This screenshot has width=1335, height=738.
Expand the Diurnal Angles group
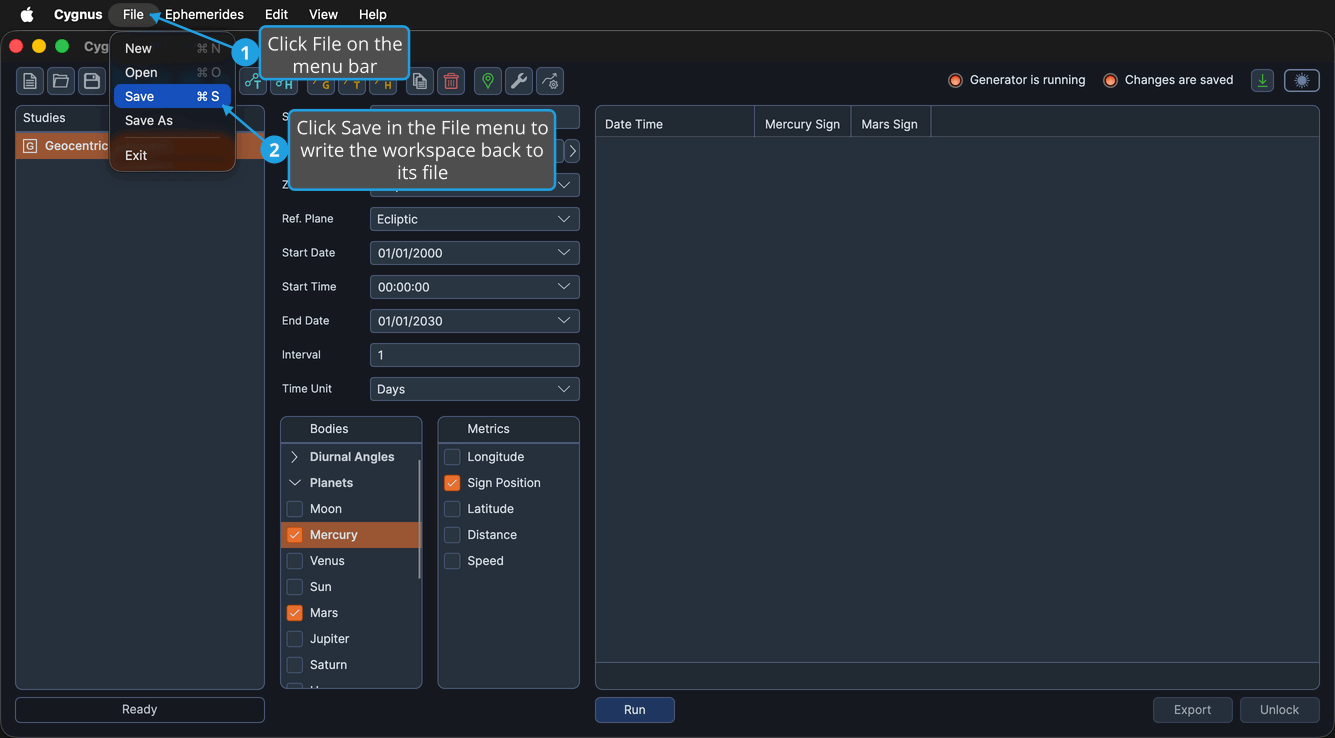295,457
